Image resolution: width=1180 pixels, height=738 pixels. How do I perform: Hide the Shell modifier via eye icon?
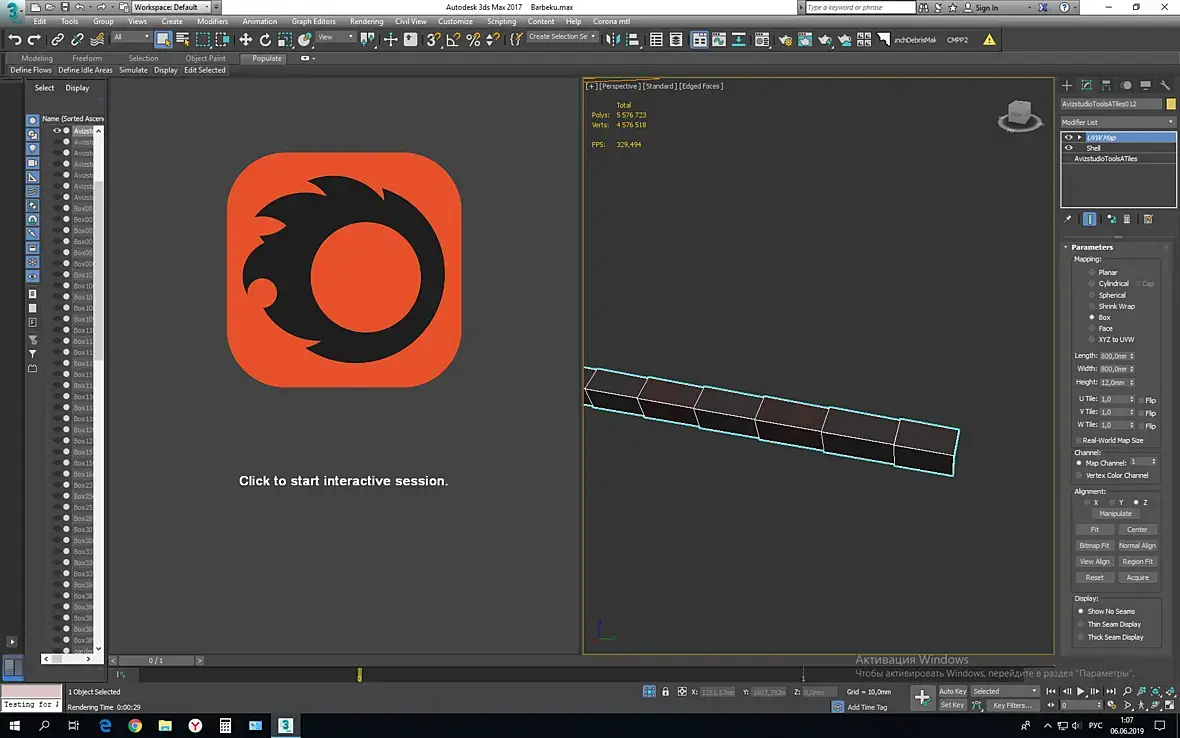point(1069,148)
